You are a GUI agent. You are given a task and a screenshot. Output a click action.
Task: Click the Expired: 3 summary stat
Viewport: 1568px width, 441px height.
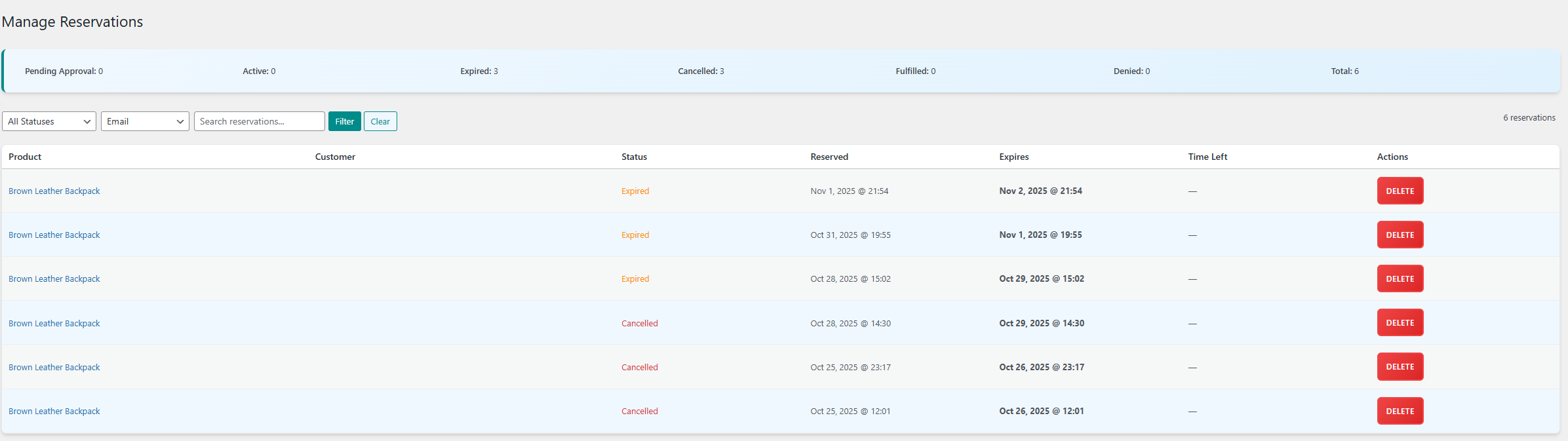point(479,71)
